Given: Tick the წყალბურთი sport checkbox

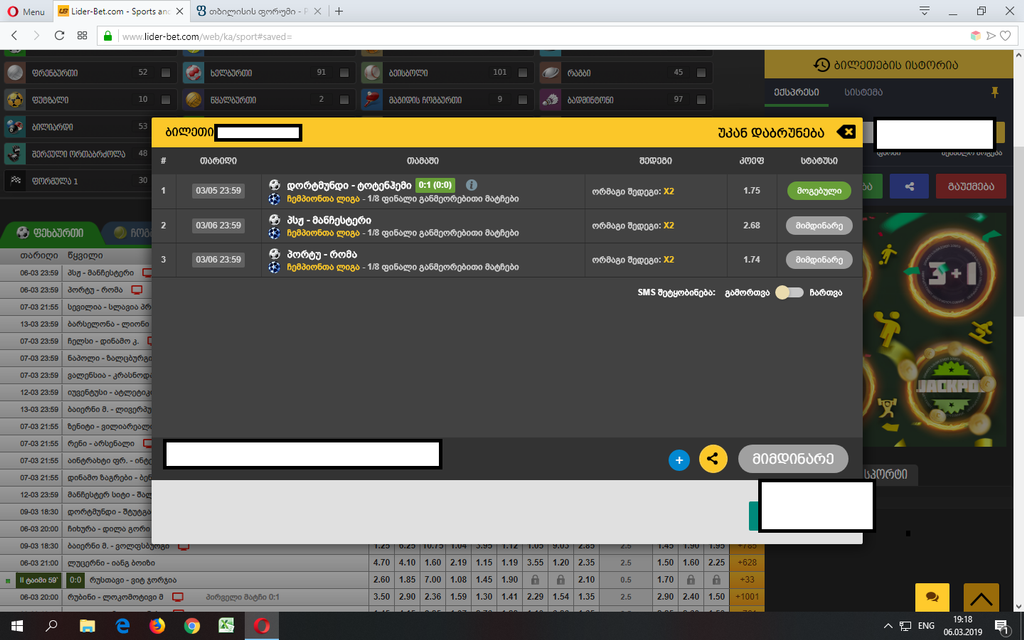Looking at the screenshot, I should (x=344, y=100).
